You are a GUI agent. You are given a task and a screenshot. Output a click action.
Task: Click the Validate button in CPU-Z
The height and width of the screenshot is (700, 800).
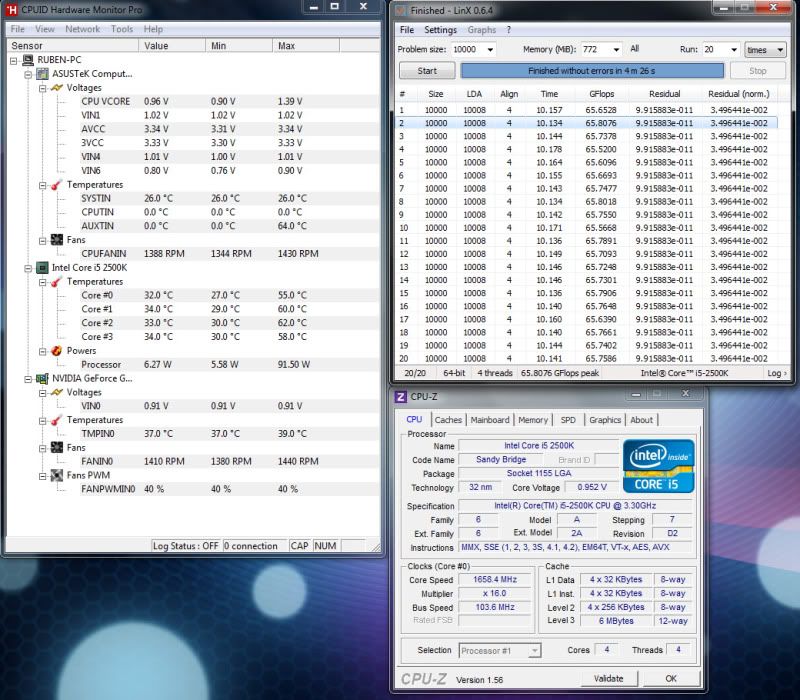click(x=609, y=679)
